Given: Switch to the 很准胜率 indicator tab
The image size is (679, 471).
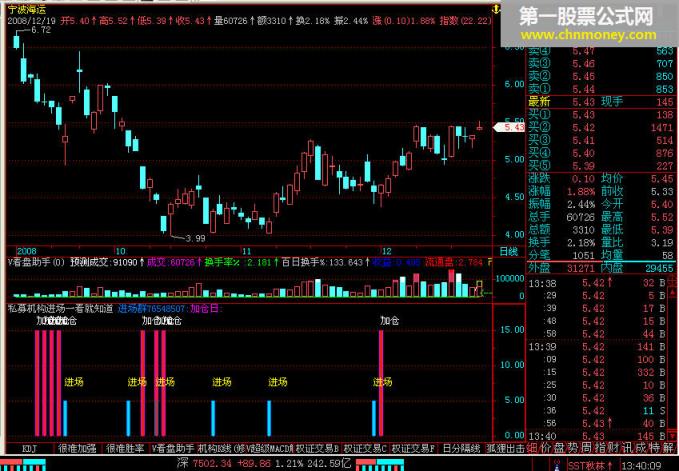Looking at the screenshot, I should 125,448.
